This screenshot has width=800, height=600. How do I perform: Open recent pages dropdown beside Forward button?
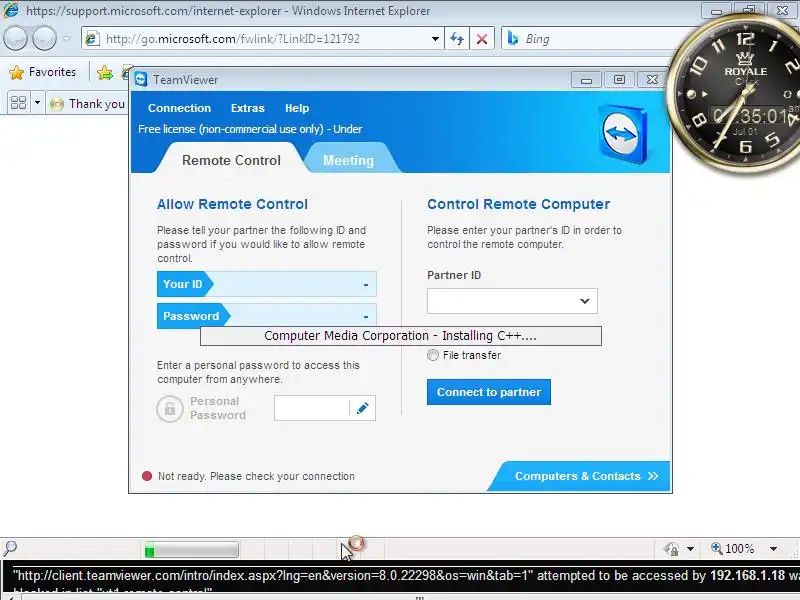point(67,38)
